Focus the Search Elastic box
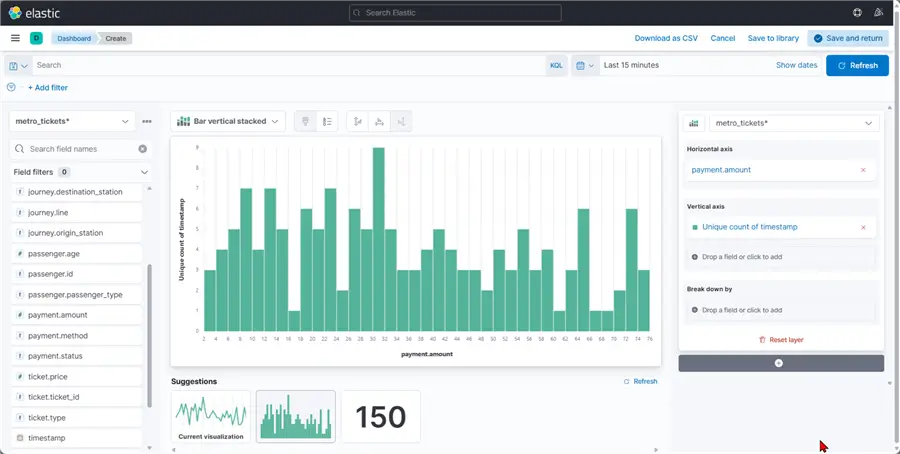 (455, 13)
